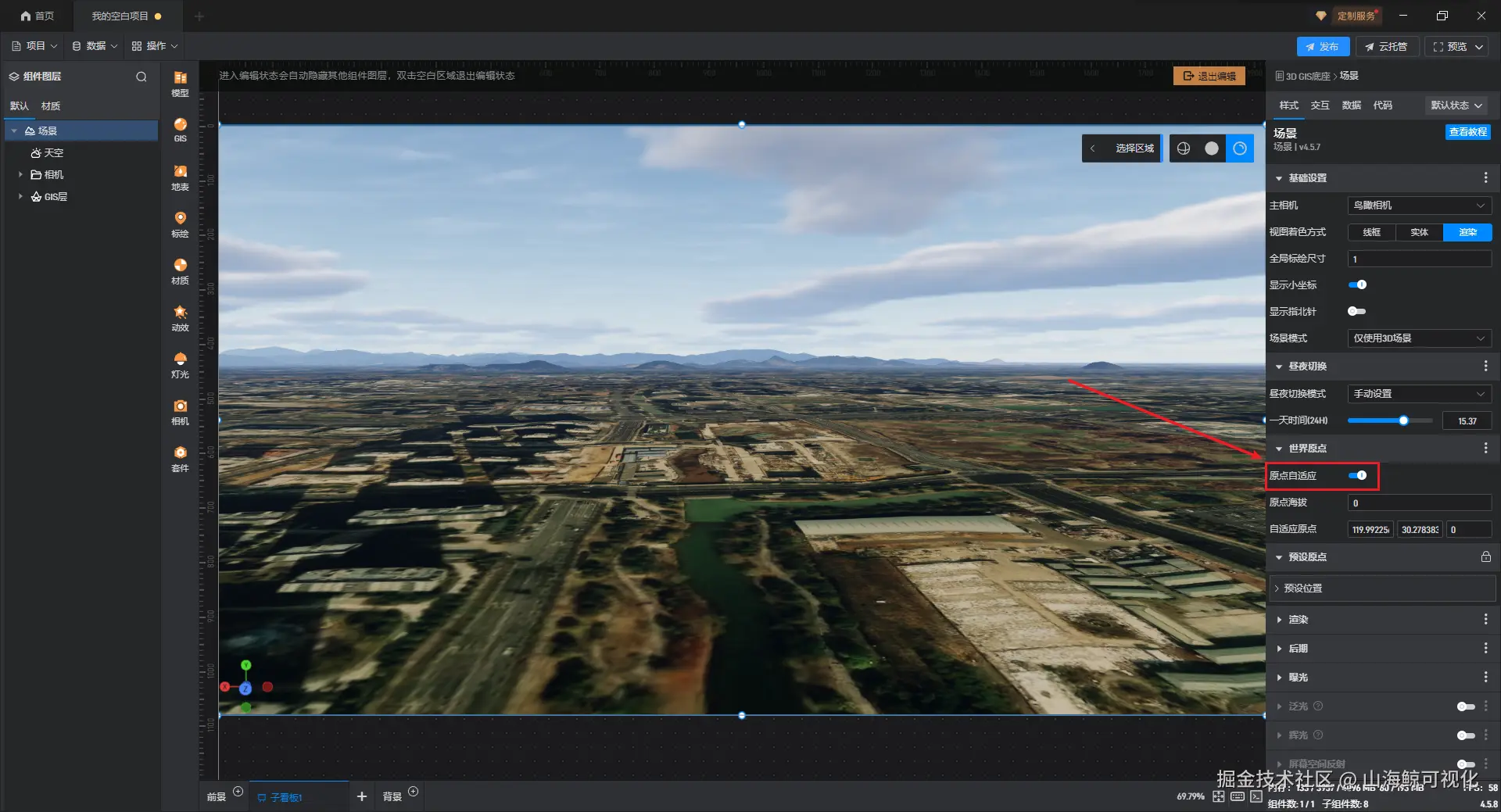Open the 数据 menu in the top toolbar

pos(95,46)
